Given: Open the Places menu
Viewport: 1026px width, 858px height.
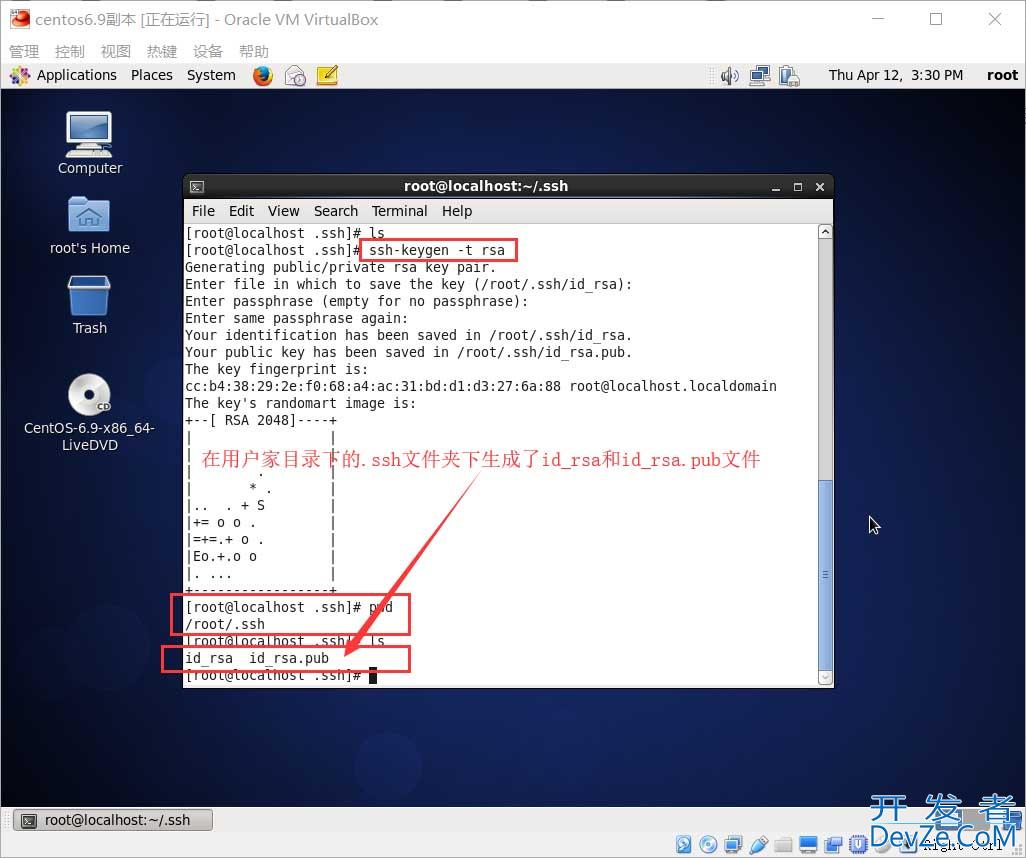Looking at the screenshot, I should click(152, 75).
